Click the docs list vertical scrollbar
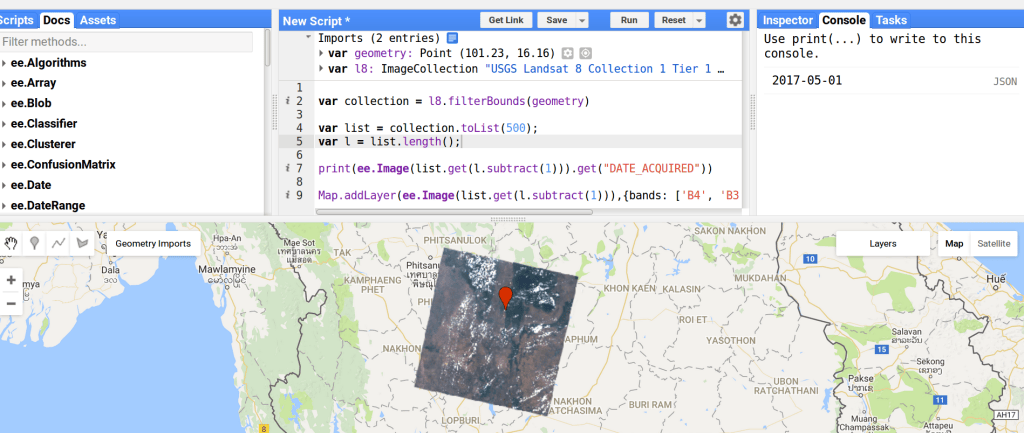Viewport: 1024px width, 433px height. click(266, 48)
